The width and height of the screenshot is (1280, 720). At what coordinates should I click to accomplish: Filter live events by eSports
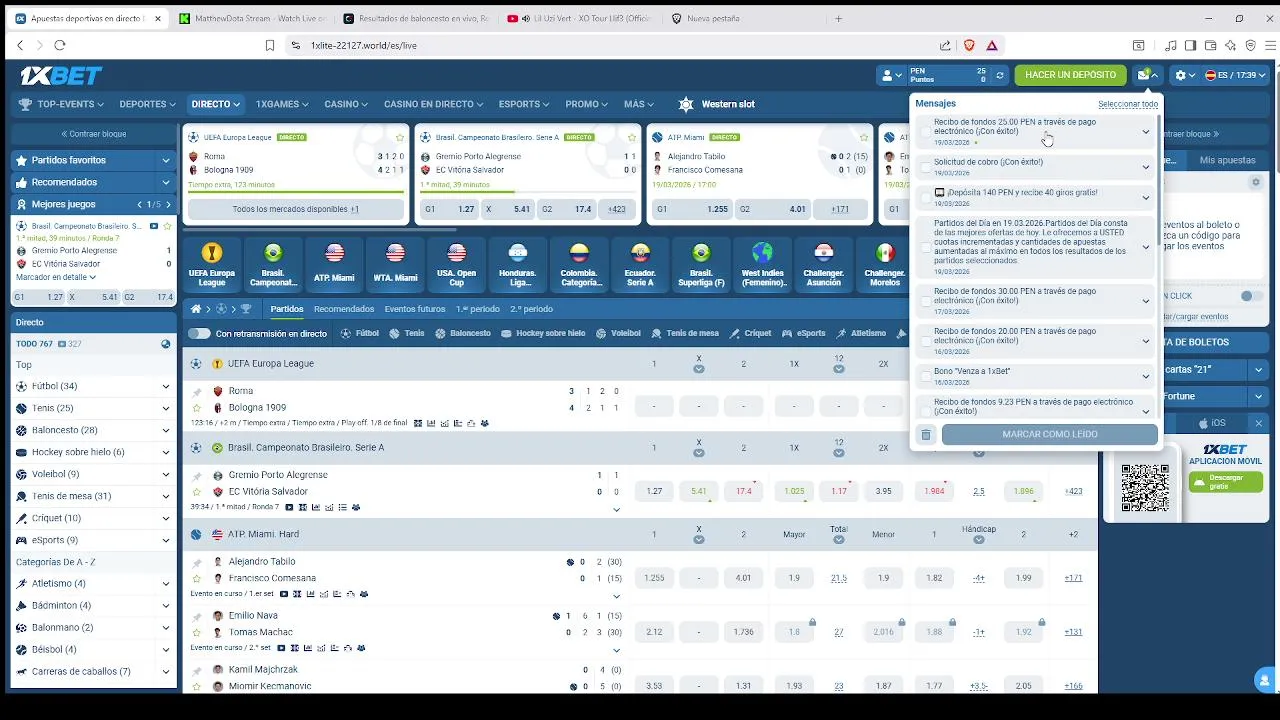click(804, 334)
